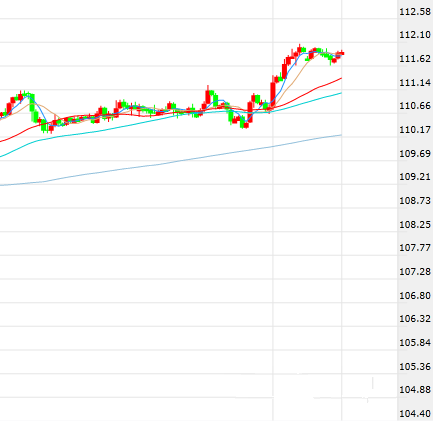Select the 107.28 price axis label

click(415, 272)
